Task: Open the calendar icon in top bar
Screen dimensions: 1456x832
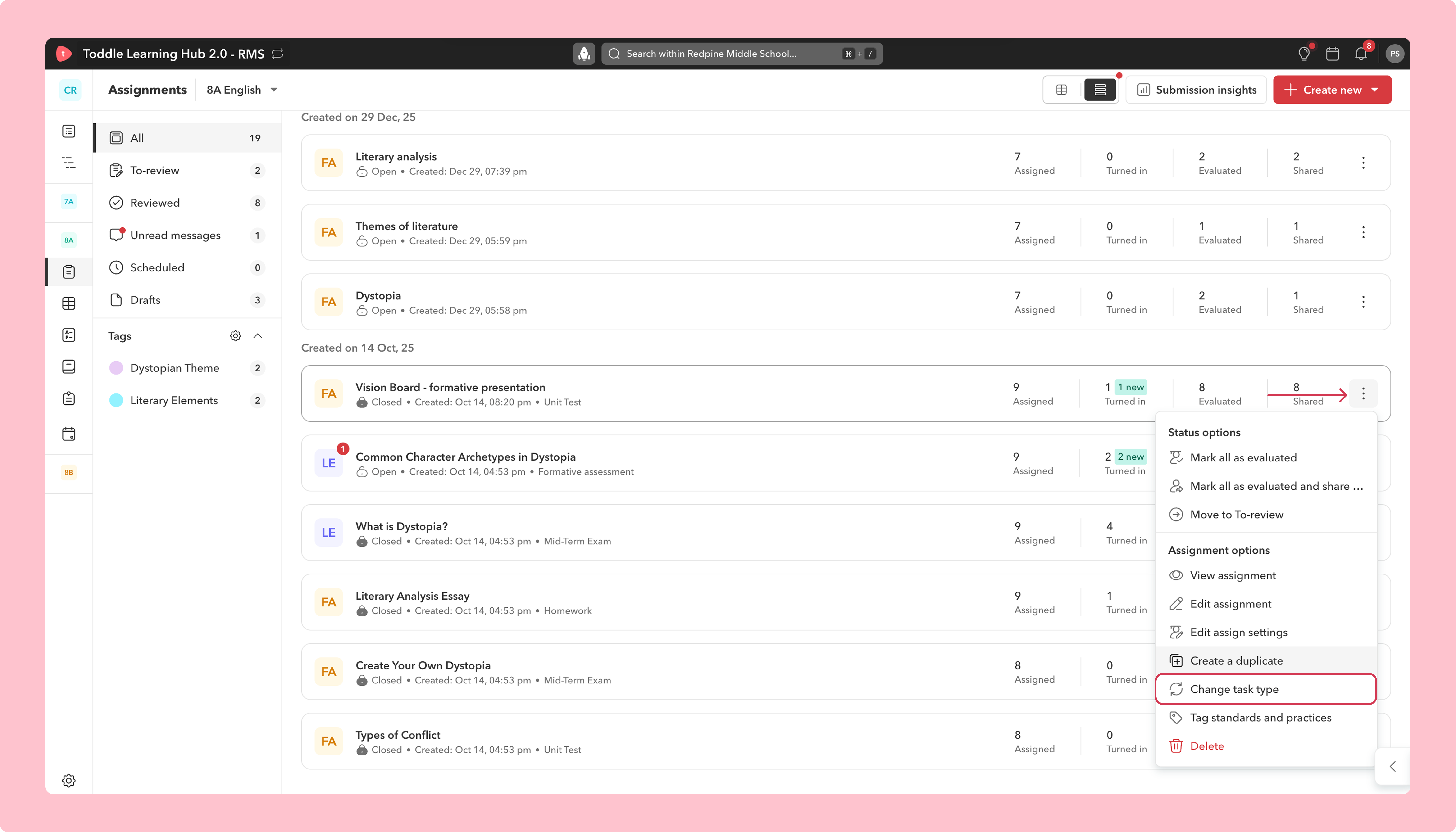Action: [1332, 54]
